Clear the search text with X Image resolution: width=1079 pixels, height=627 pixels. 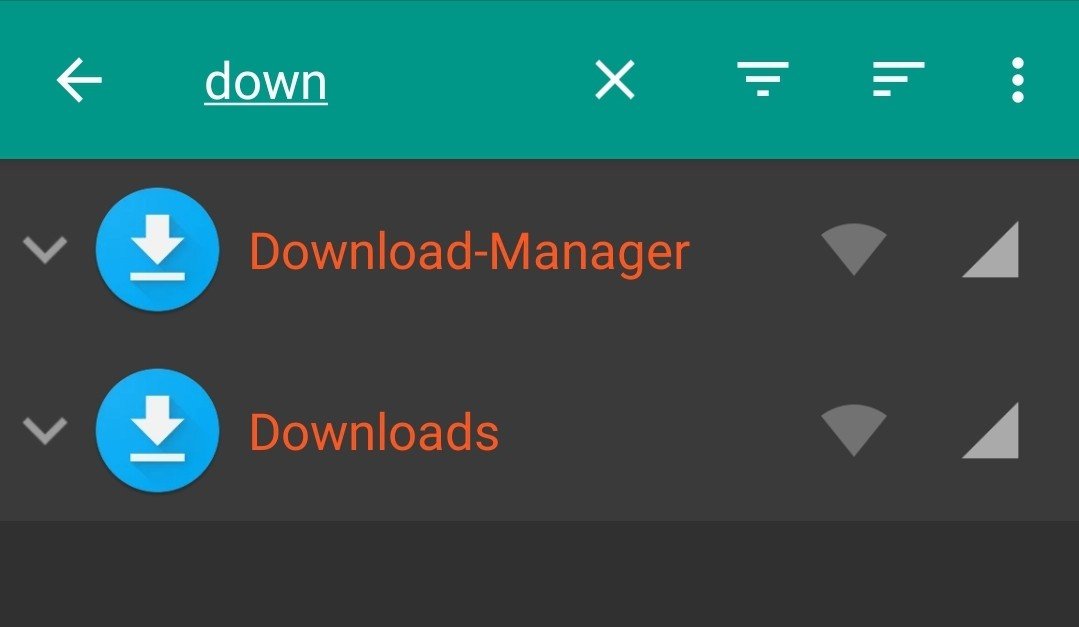(x=615, y=80)
